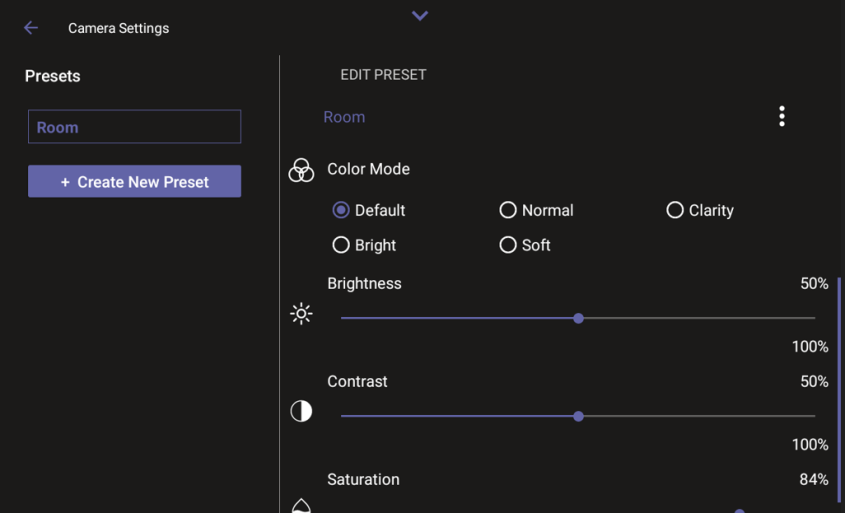Click the Saturation slider handle

point(739,511)
